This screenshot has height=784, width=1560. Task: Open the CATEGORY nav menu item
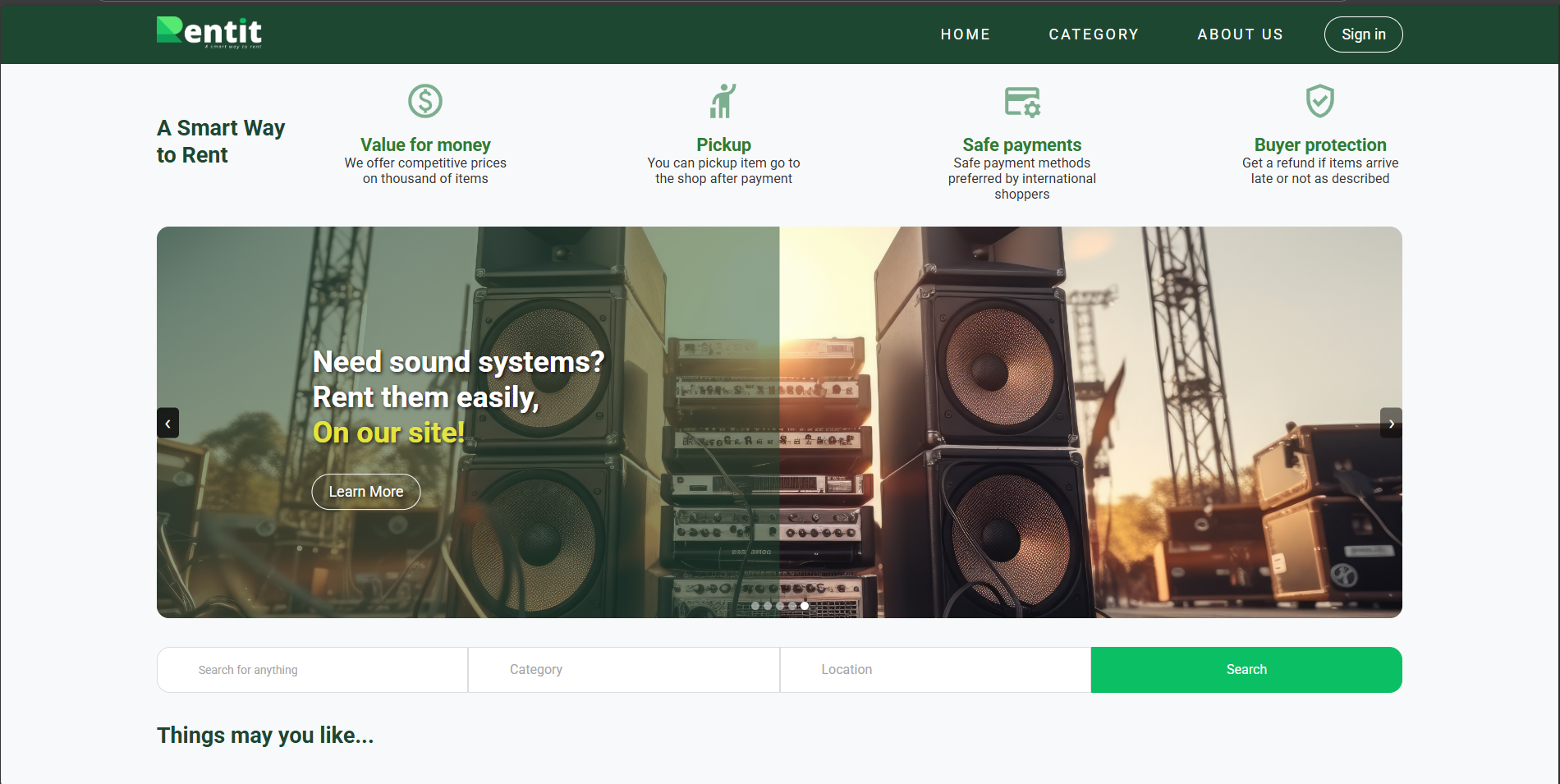point(1094,34)
